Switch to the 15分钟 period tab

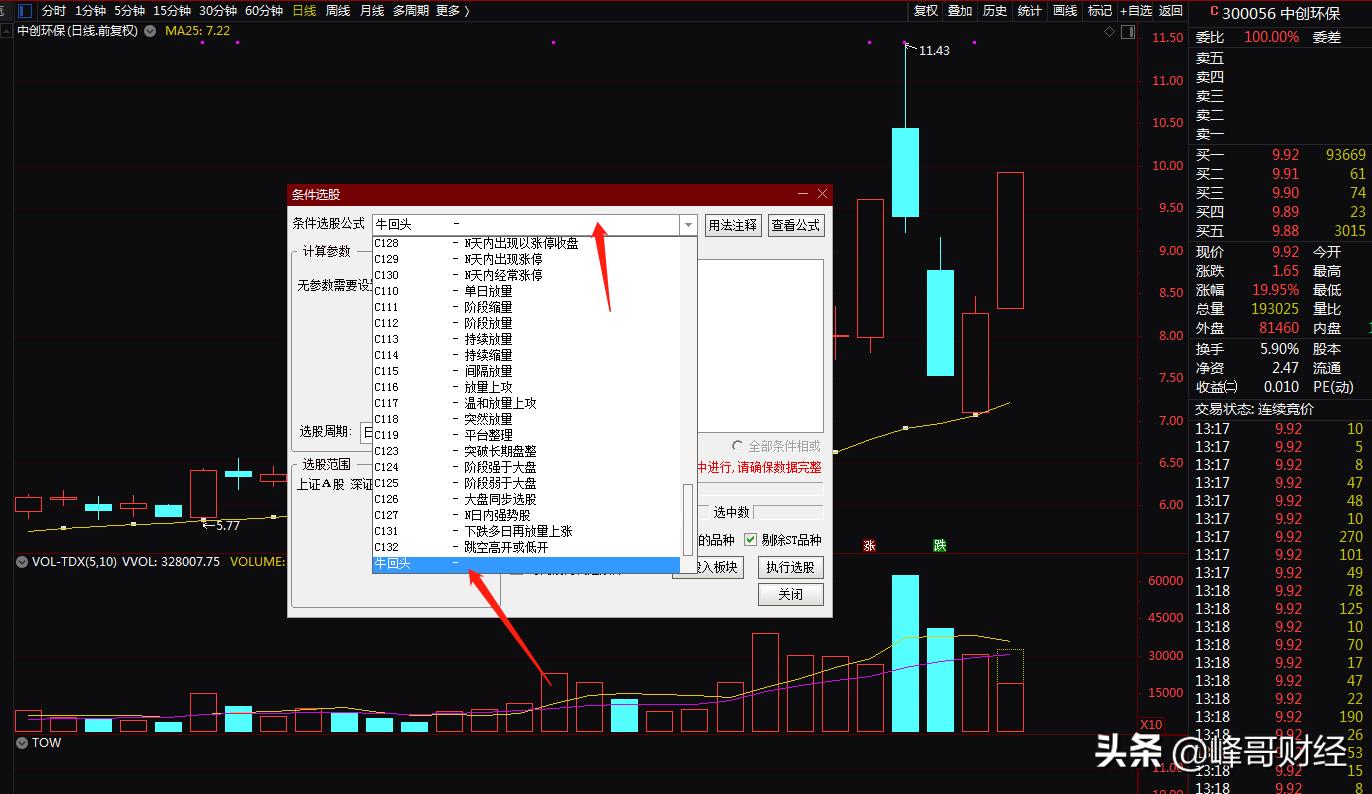[x=172, y=11]
